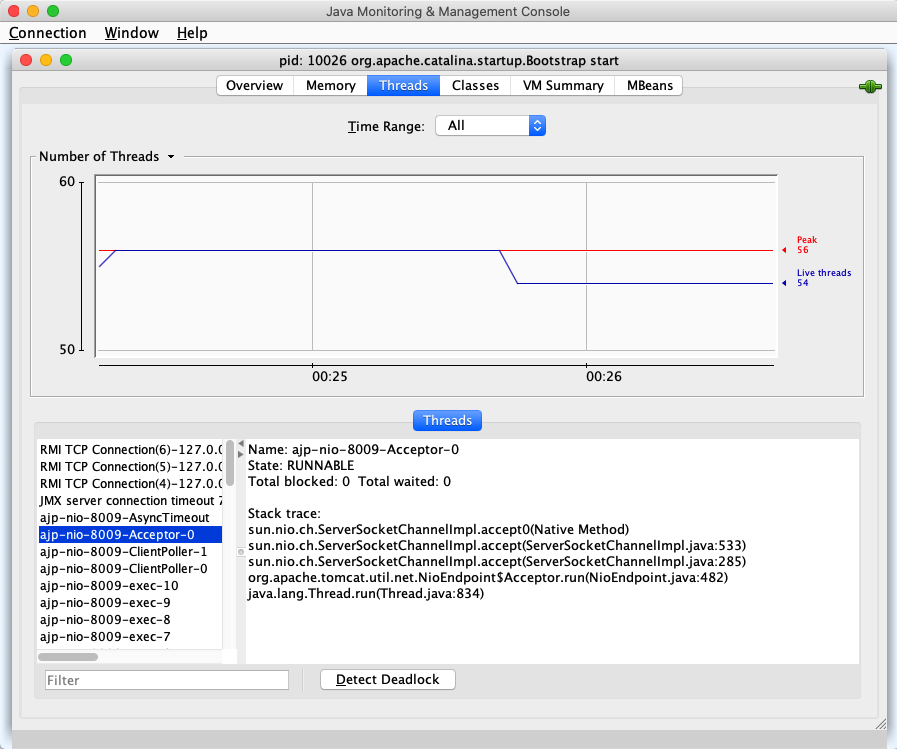The width and height of the screenshot is (897, 749).
Task: Open the Window menu
Action: tap(131, 33)
